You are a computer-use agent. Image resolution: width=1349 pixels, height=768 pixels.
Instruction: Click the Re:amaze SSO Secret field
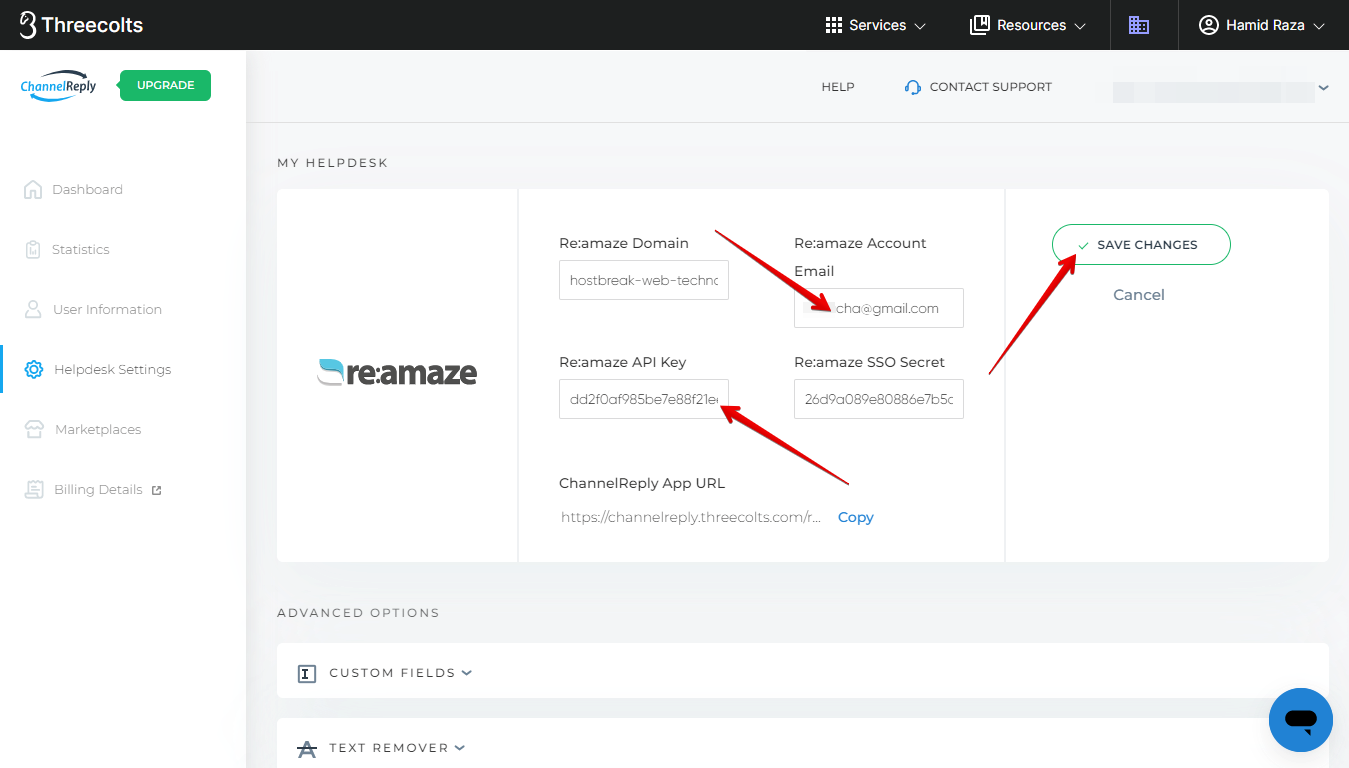(879, 399)
